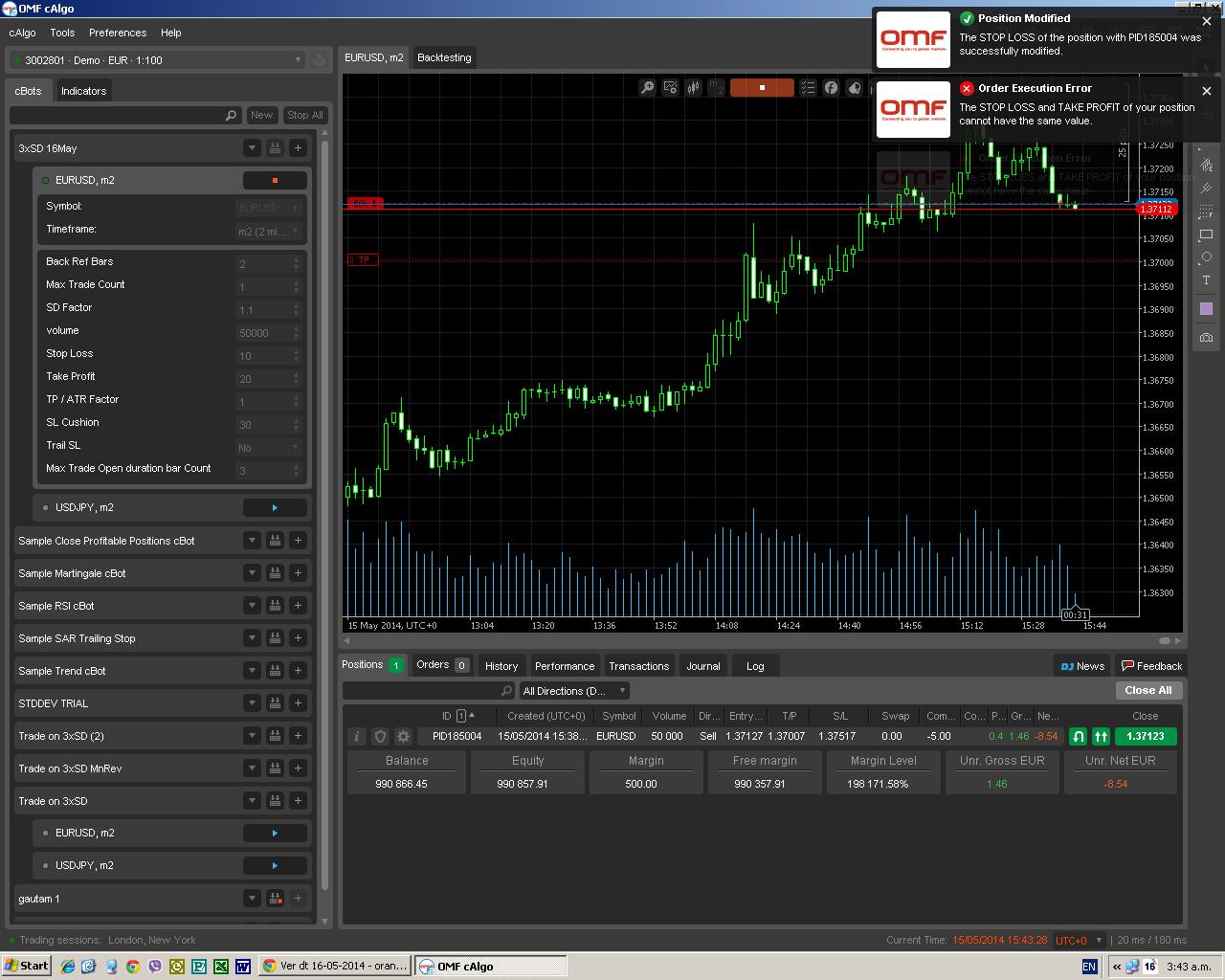This screenshot has height=980, width=1225.
Task: Build the gautam 1 cBot
Action: 275,899
